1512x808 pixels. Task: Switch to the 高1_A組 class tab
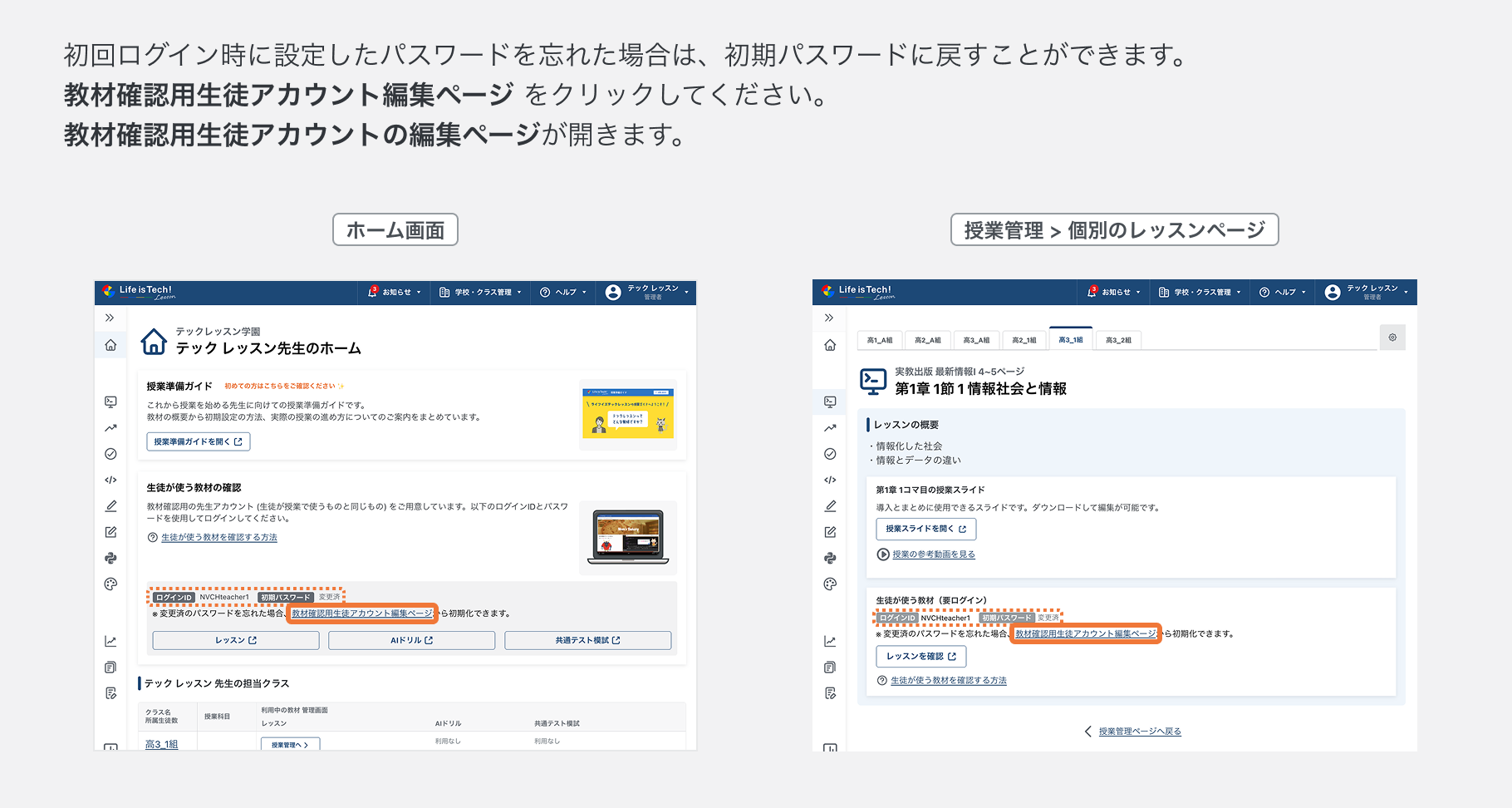pyautogui.click(x=880, y=340)
